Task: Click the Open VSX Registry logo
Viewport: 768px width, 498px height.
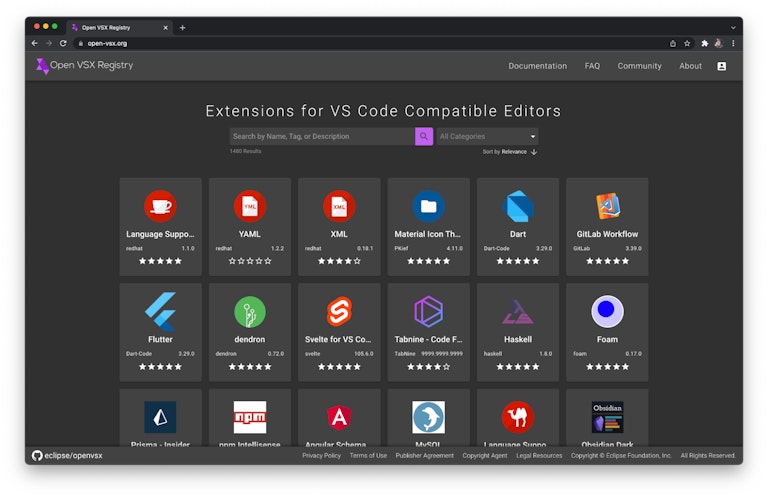Action: point(84,66)
